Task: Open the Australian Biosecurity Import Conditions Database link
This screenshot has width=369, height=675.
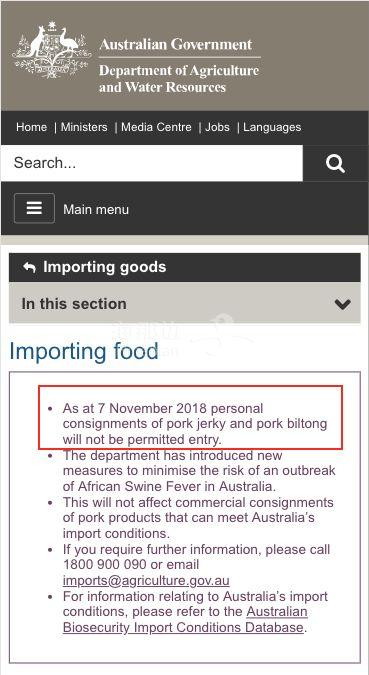Action: [x=185, y=620]
